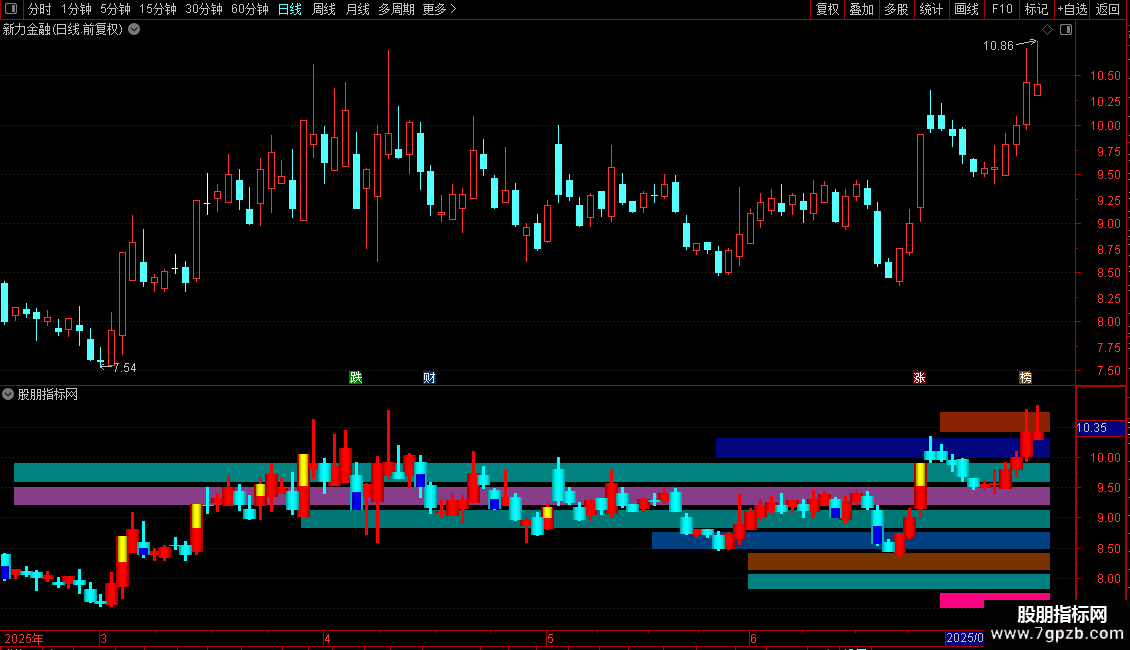Open the 多股 multi-stock view
1130x650 pixels.
(x=897, y=9)
